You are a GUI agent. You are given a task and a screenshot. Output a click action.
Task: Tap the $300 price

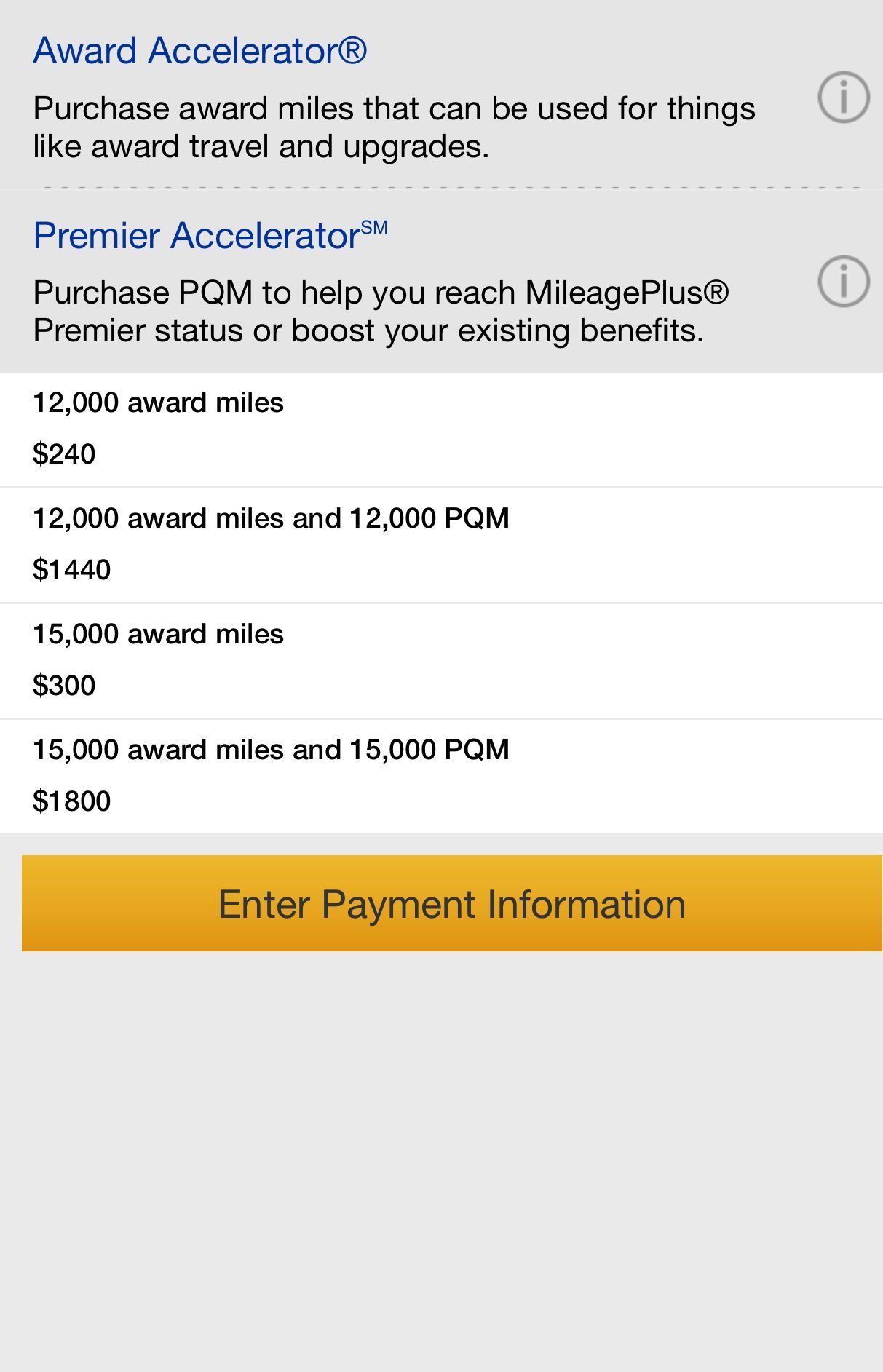(x=64, y=686)
